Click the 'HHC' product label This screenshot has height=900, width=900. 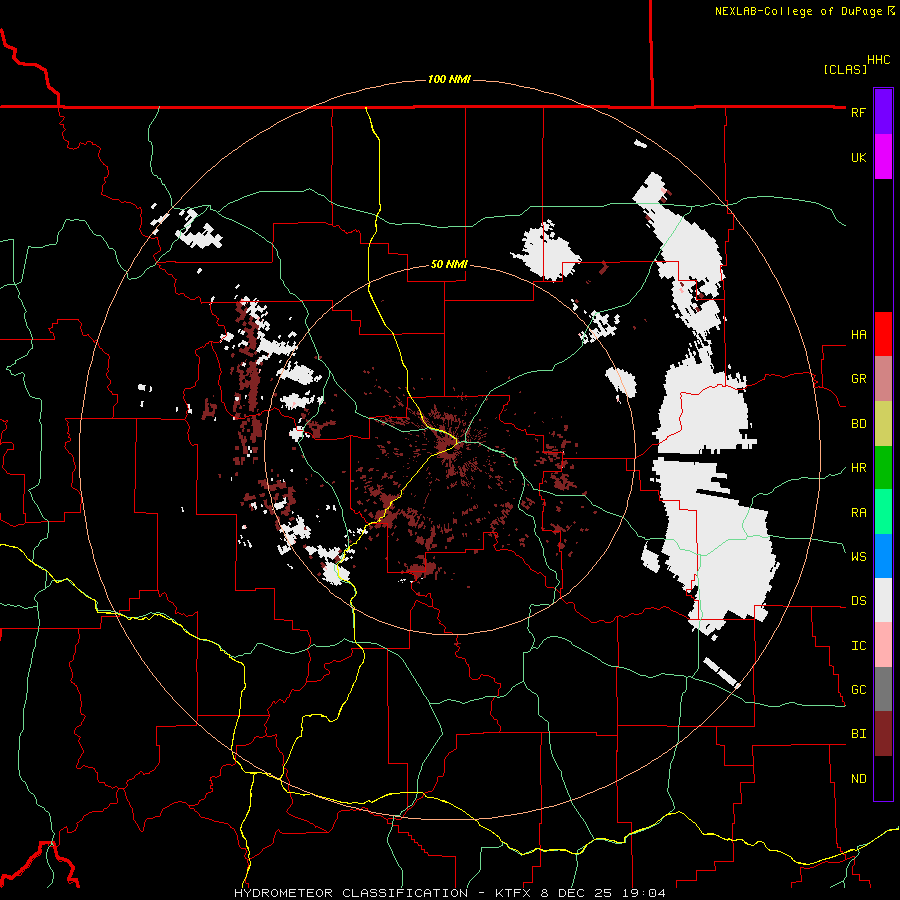(879, 60)
